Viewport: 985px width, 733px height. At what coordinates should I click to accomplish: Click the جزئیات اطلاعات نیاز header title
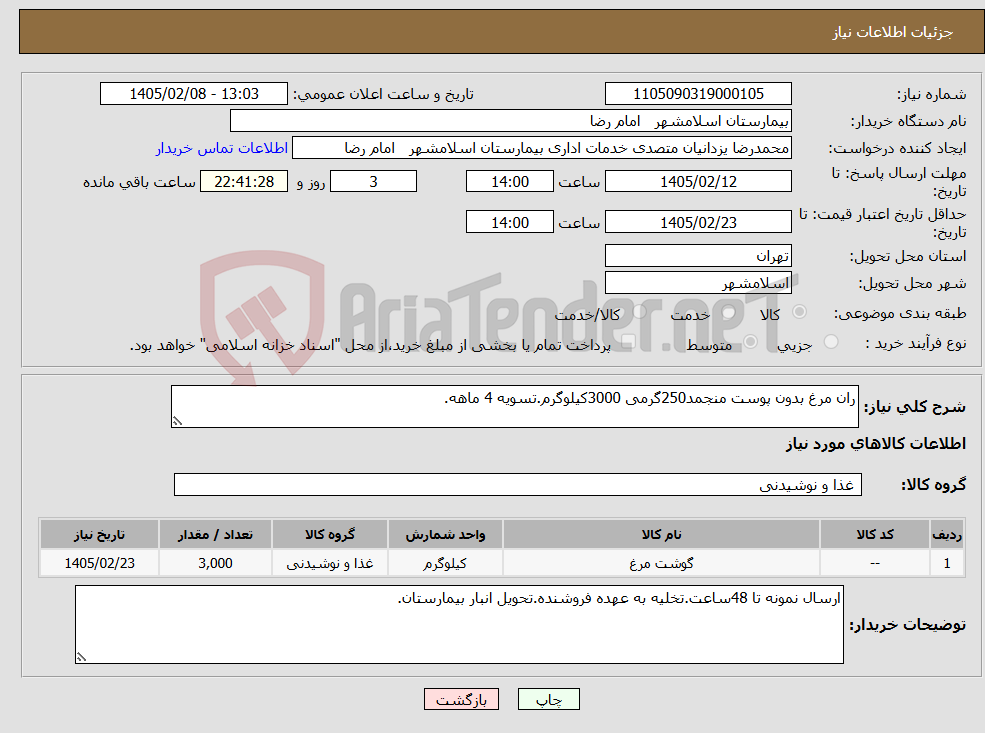coord(893,32)
